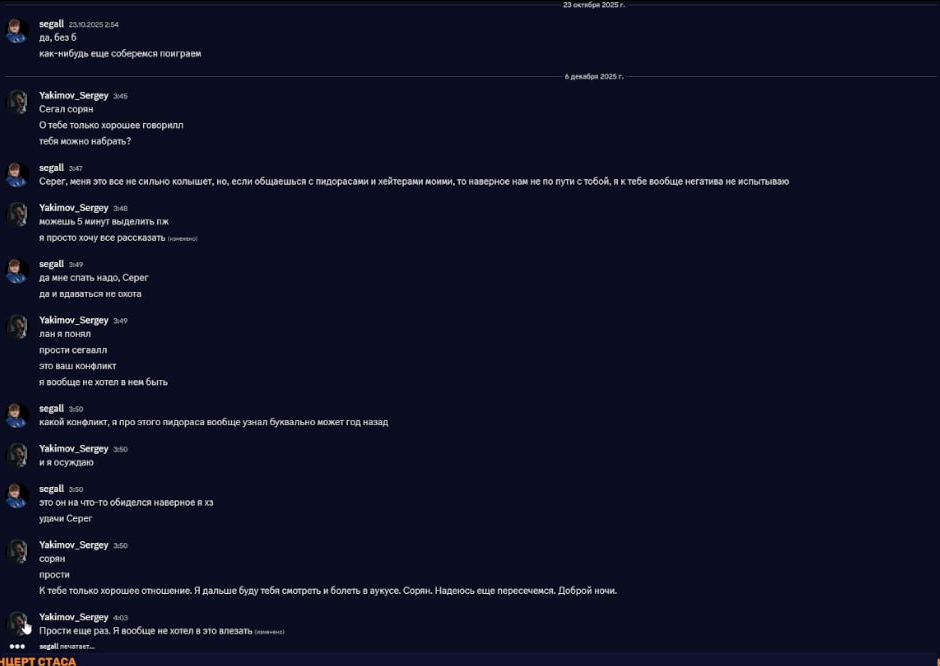Click the Yakimov_Sergey username at 4:03

point(73,617)
